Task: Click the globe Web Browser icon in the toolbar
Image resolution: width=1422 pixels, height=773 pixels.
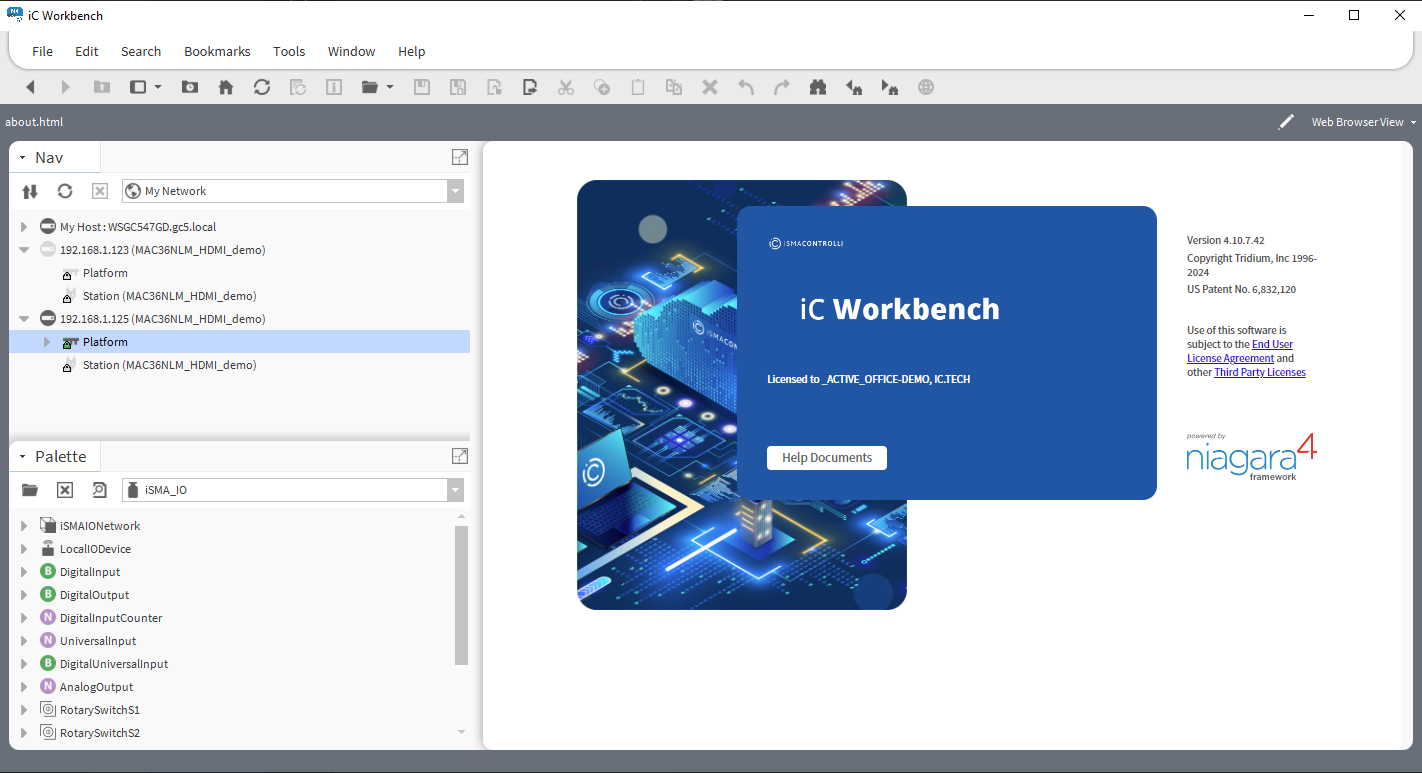Action: (x=925, y=87)
